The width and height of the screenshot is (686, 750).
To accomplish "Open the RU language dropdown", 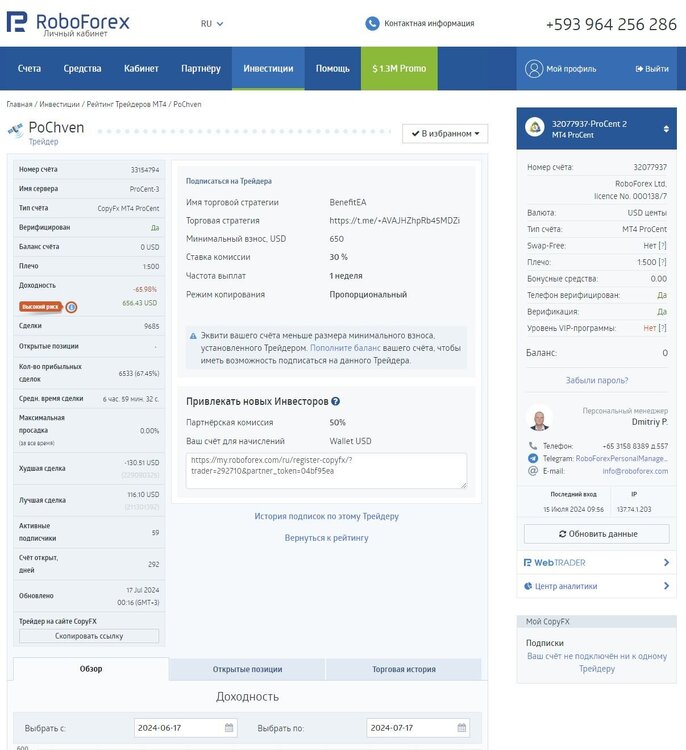I will pos(212,23).
